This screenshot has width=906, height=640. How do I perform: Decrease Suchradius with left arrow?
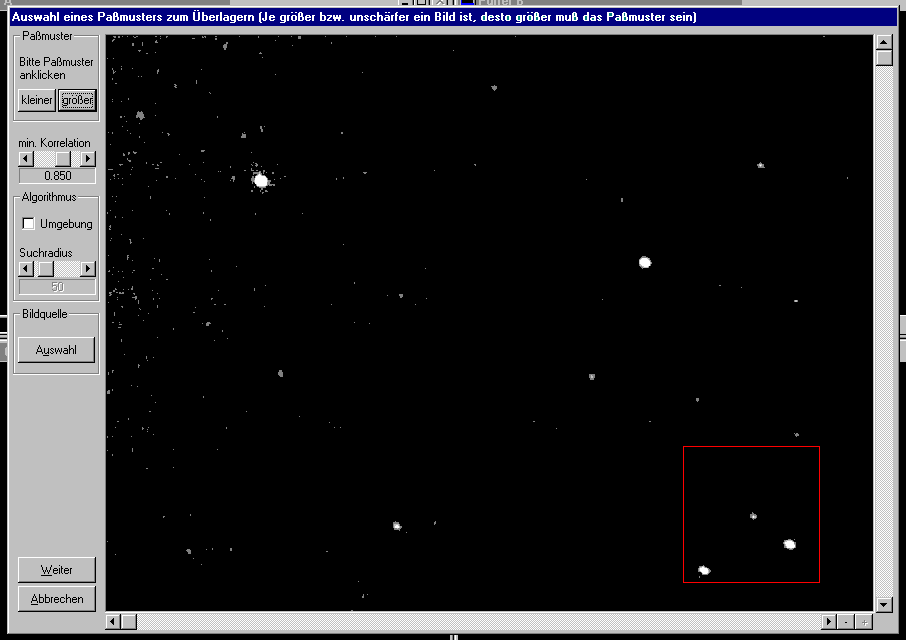point(27,269)
